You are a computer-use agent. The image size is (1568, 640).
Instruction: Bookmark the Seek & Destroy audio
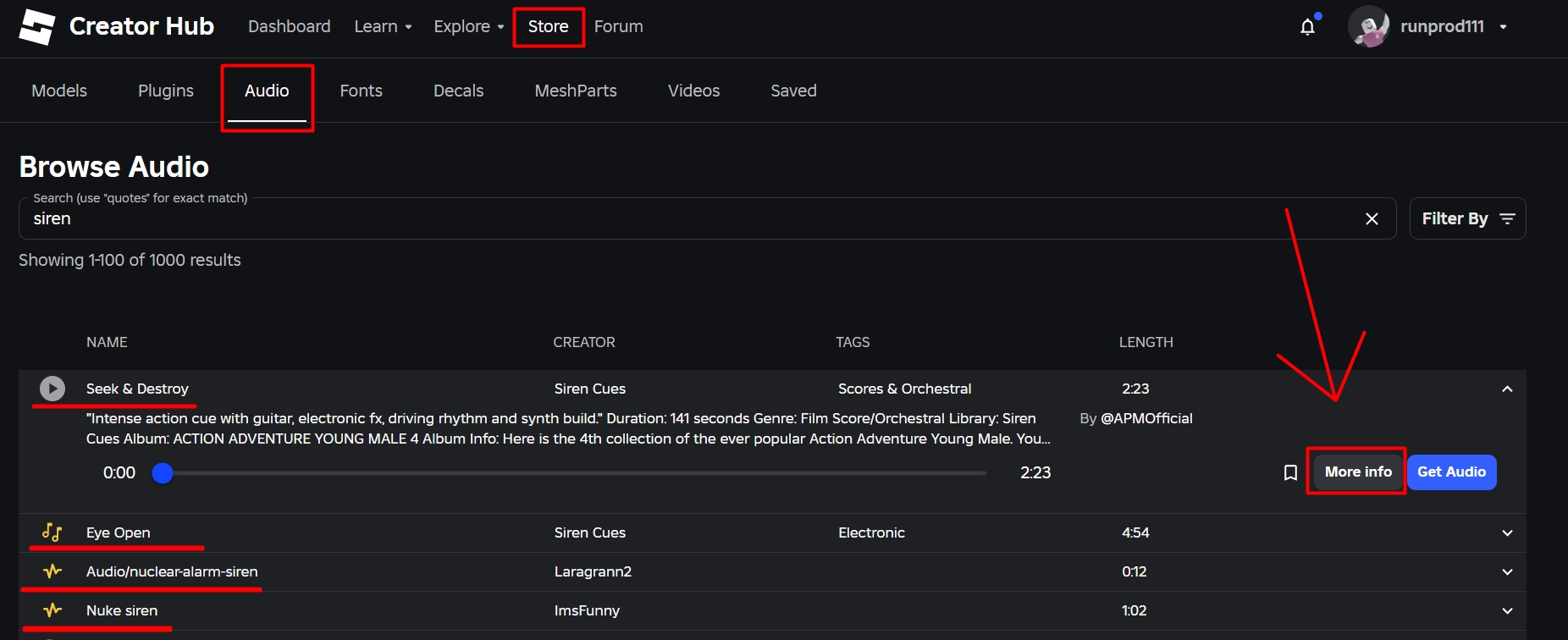pyautogui.click(x=1290, y=472)
